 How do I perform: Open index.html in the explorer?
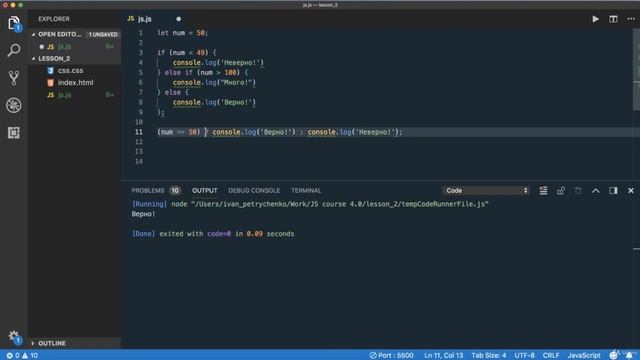pos(74,82)
